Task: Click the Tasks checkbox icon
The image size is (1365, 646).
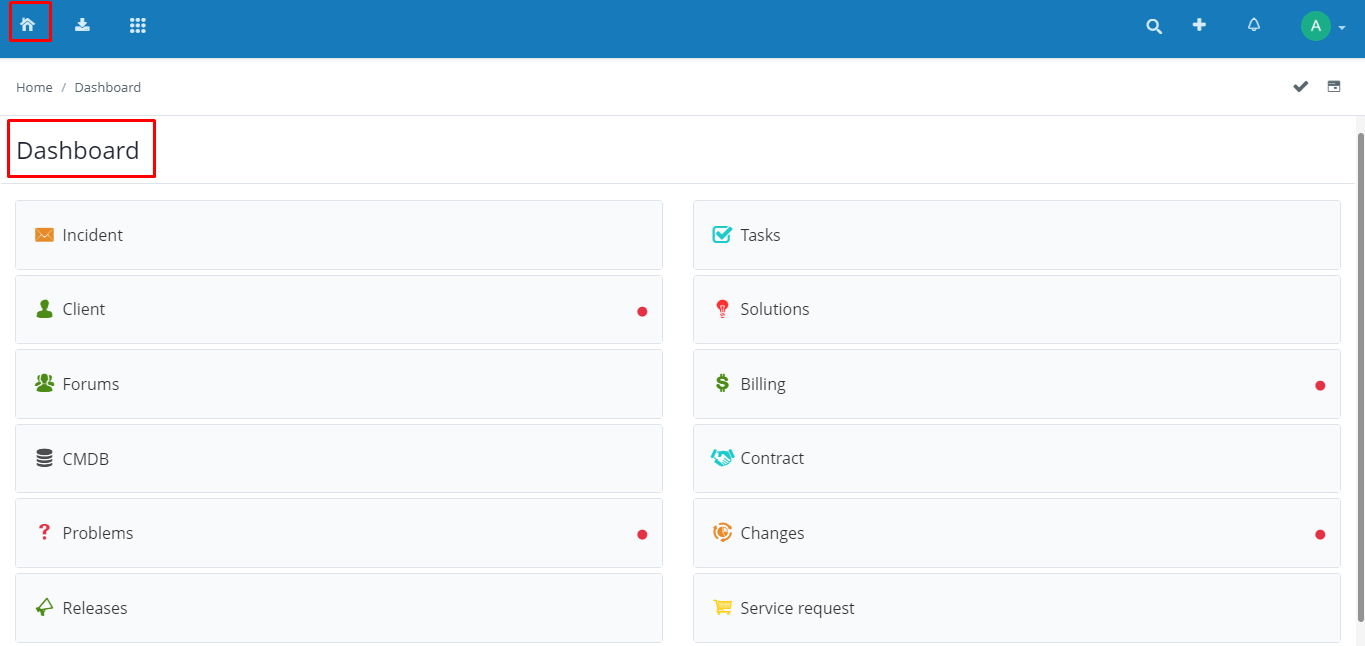Action: (x=722, y=234)
